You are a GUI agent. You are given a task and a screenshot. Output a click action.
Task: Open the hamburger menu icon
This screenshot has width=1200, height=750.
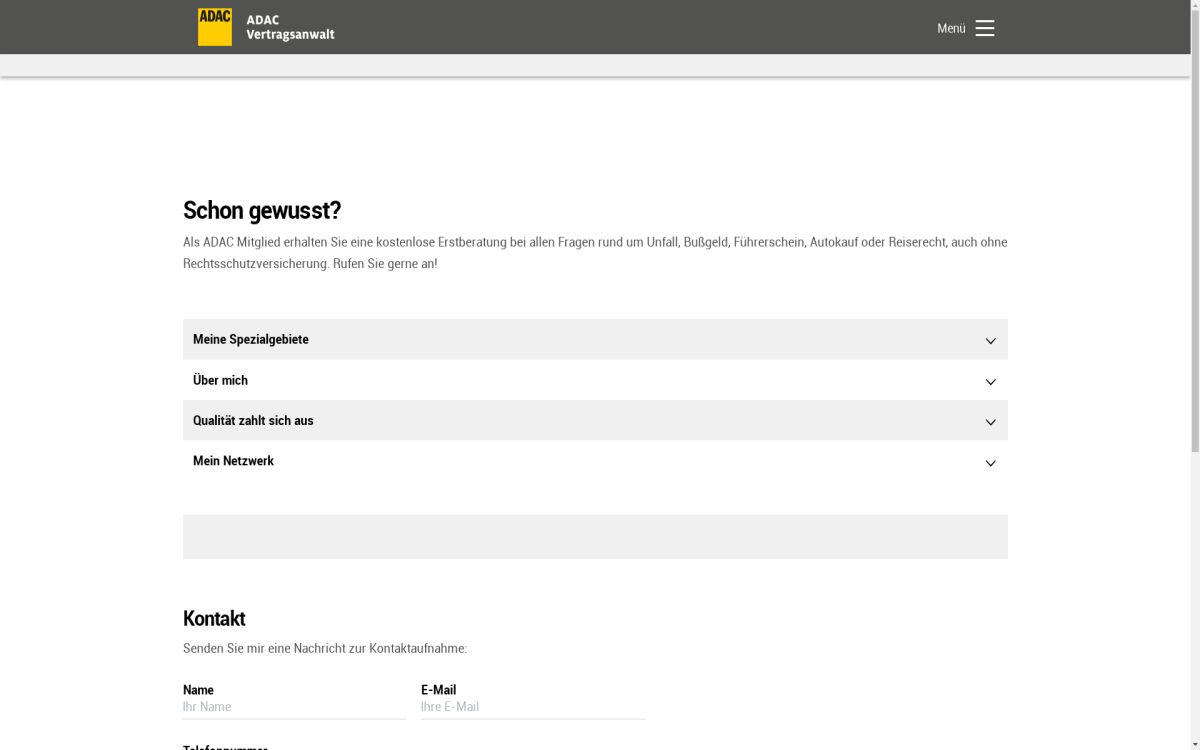[x=984, y=28]
